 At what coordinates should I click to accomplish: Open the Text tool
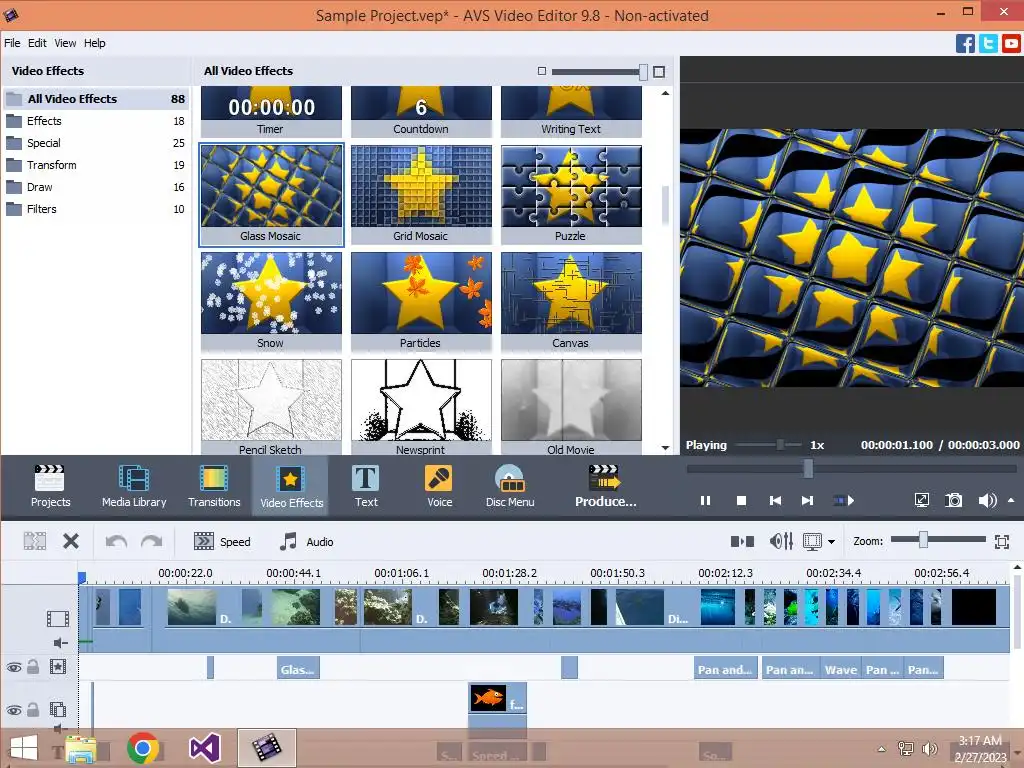click(x=366, y=486)
